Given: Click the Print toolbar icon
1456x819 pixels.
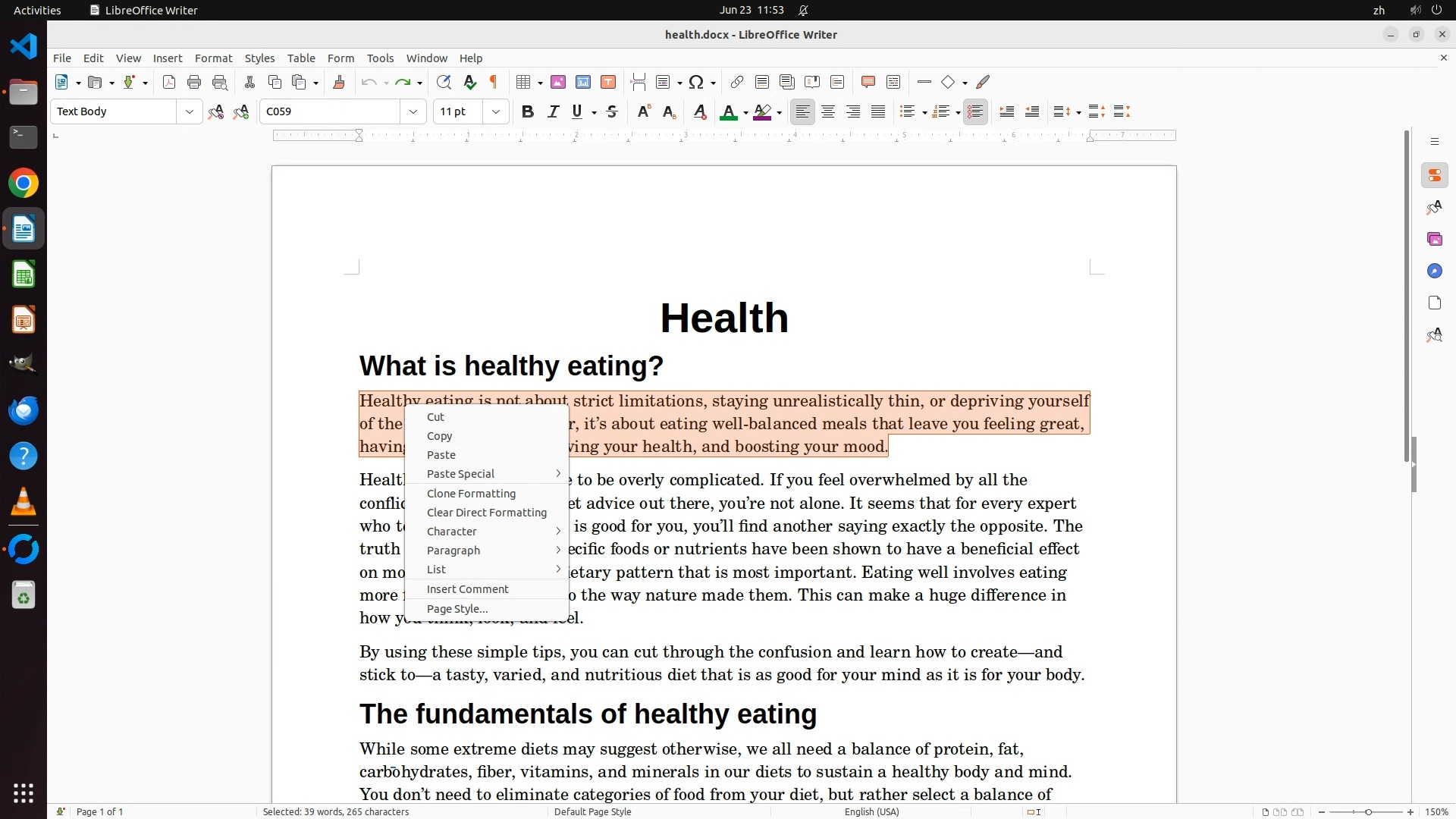Looking at the screenshot, I should click(x=194, y=83).
